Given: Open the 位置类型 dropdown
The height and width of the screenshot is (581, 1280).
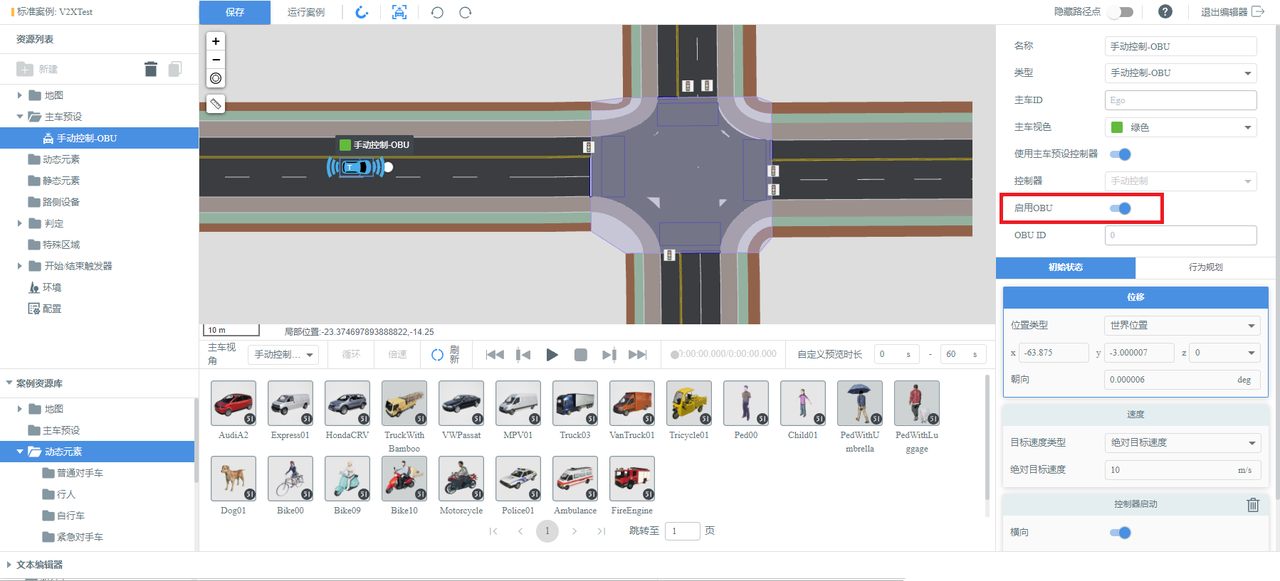Looking at the screenshot, I should [x=1180, y=326].
